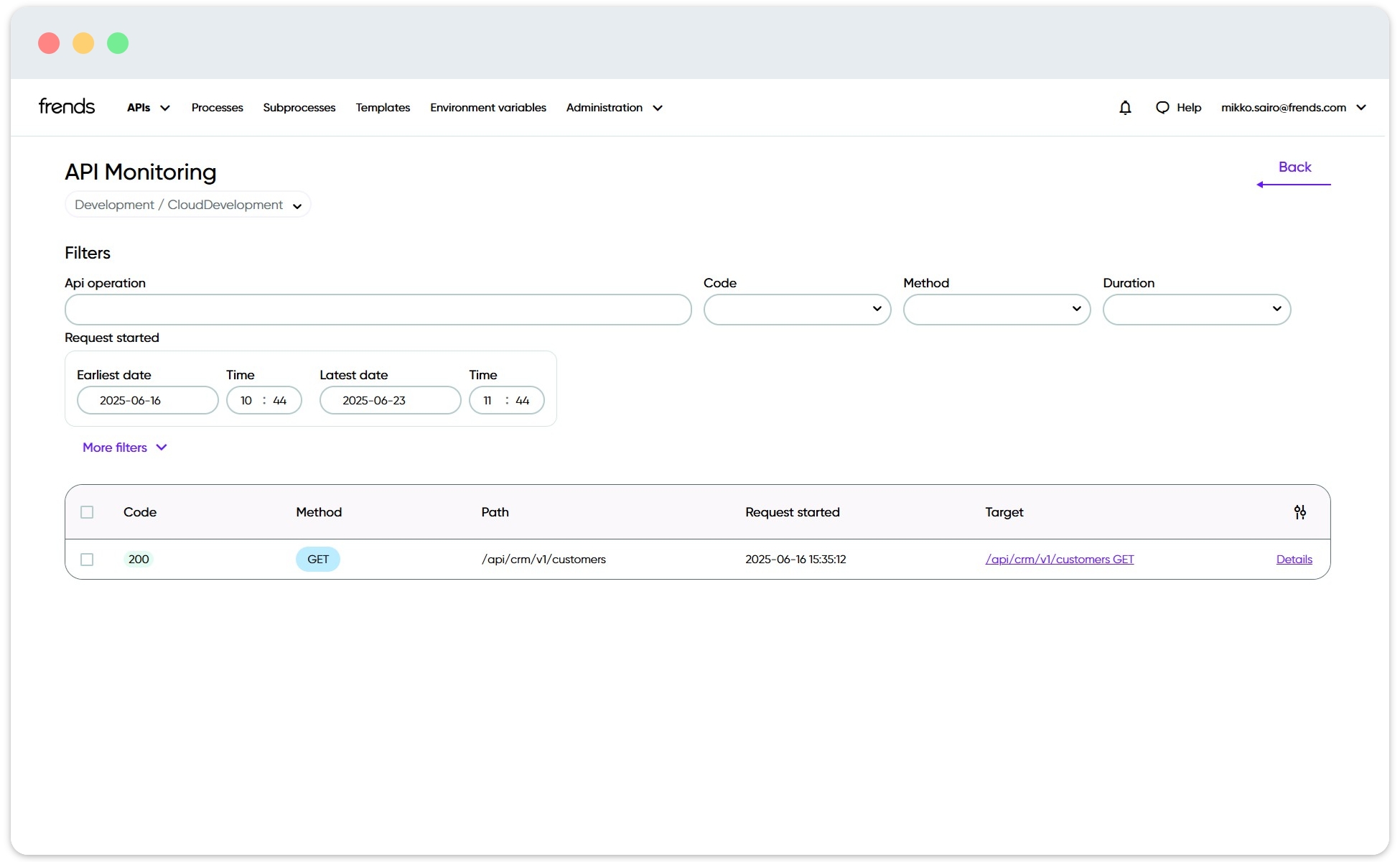Click the notification bell icon
The height and width of the screenshot is (862, 1400).
point(1125,108)
